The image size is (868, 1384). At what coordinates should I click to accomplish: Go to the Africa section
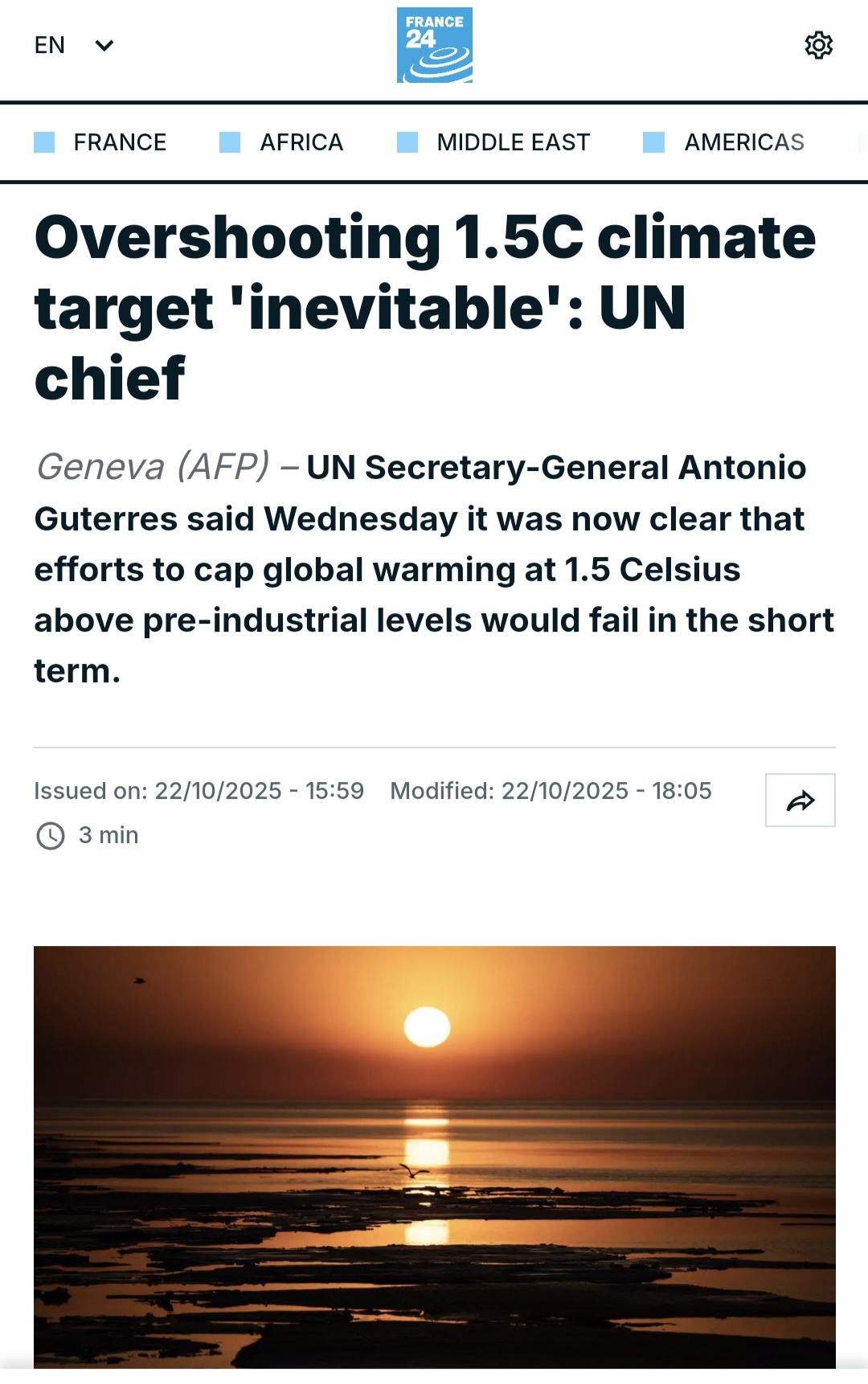coord(301,142)
